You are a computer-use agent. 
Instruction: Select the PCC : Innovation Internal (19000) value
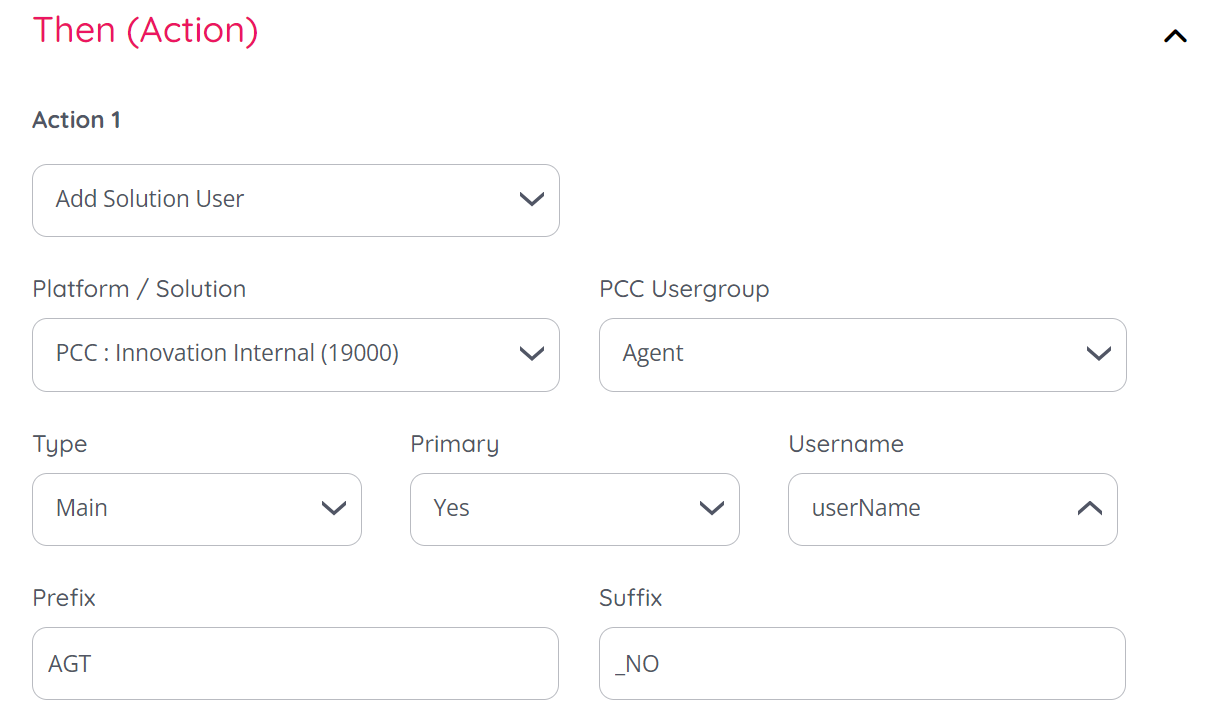click(x=227, y=354)
